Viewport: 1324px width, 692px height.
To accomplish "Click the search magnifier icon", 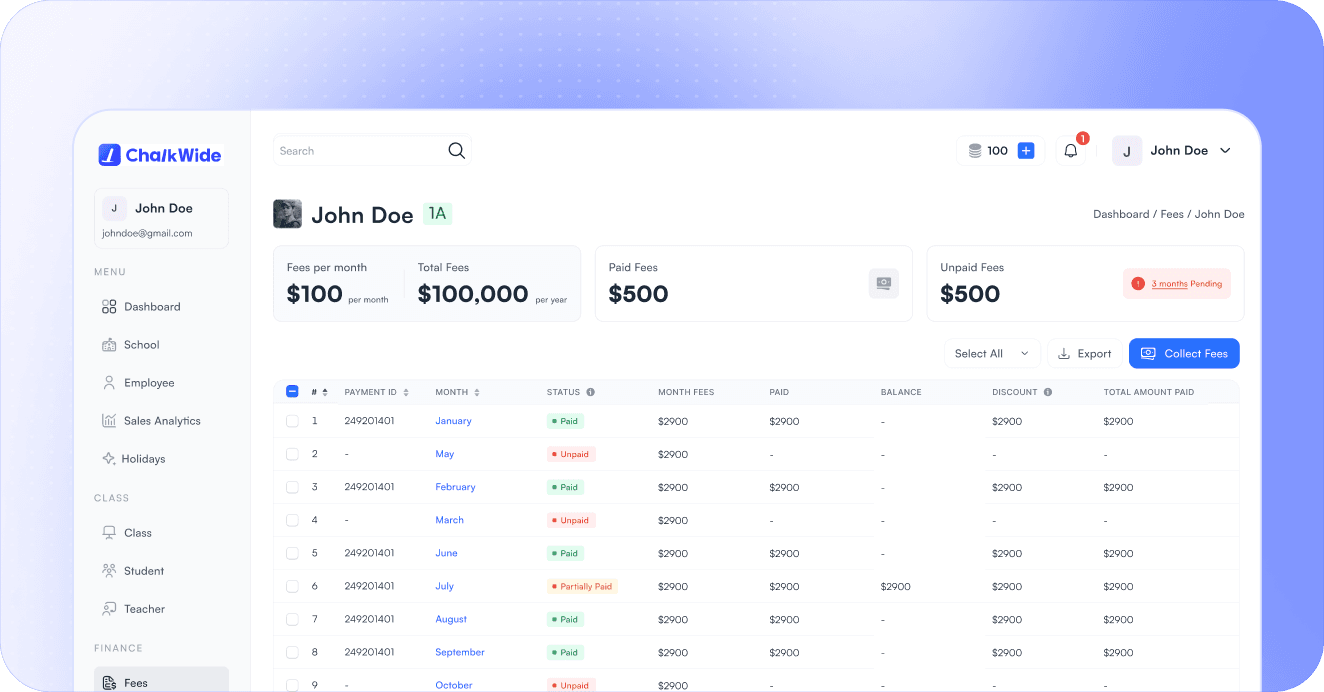I will click(456, 151).
